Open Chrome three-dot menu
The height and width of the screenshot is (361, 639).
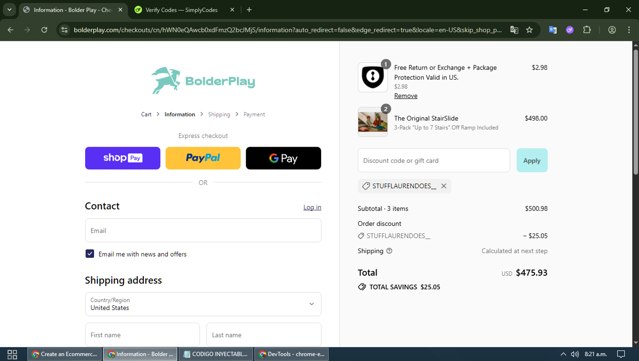(x=629, y=30)
